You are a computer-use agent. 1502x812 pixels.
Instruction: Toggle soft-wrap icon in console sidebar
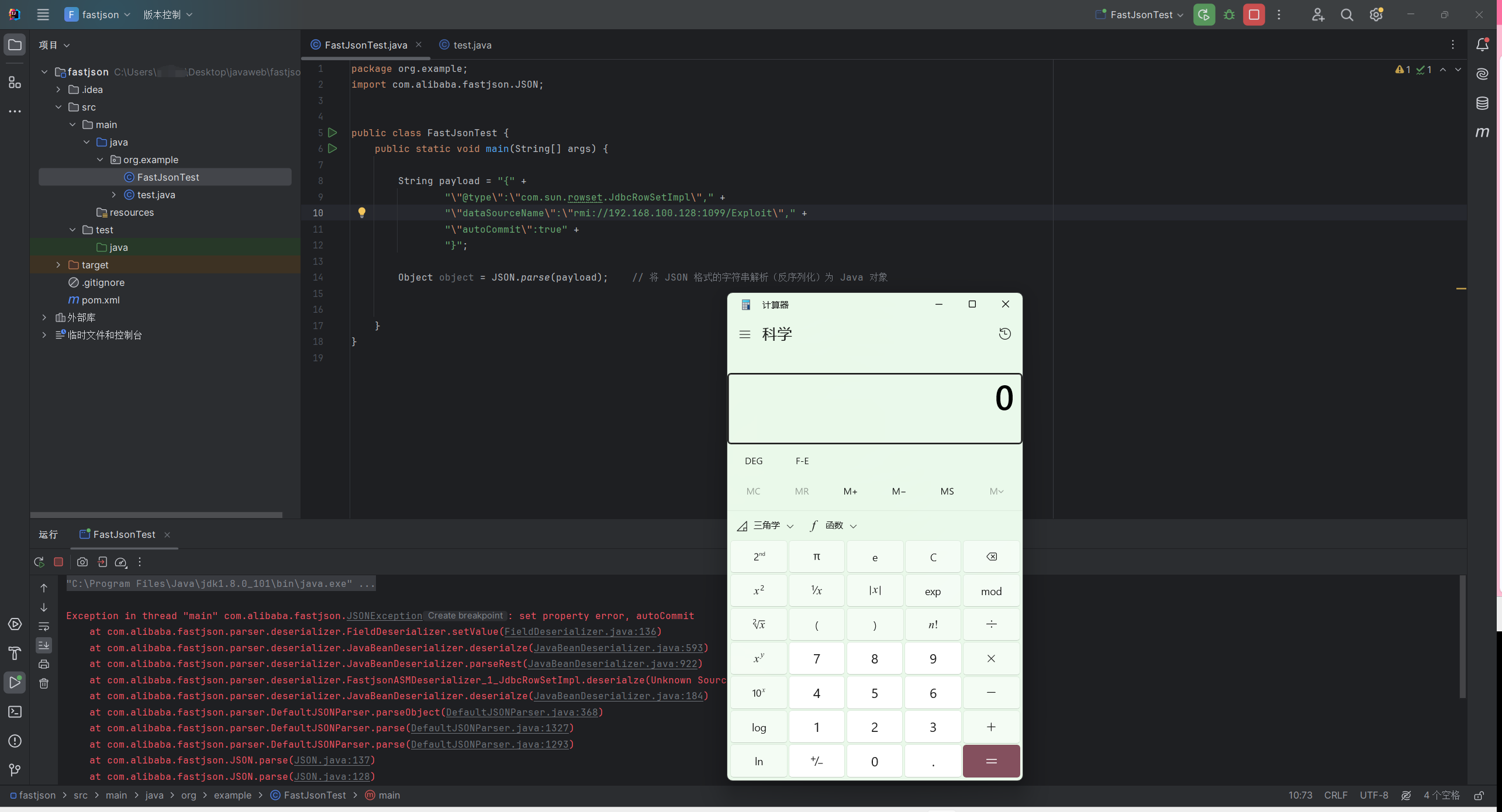(x=44, y=626)
